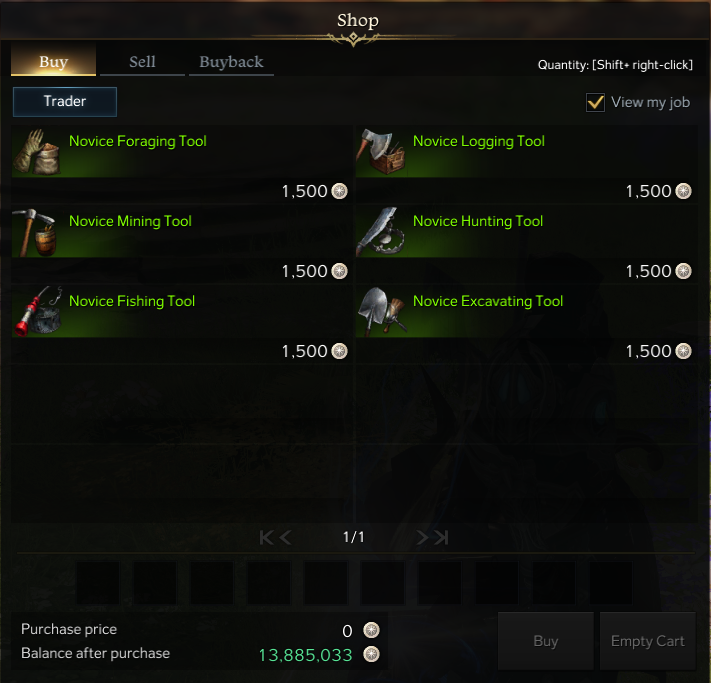711x683 pixels.
Task: Switch to the Sell tab
Action: (x=142, y=62)
